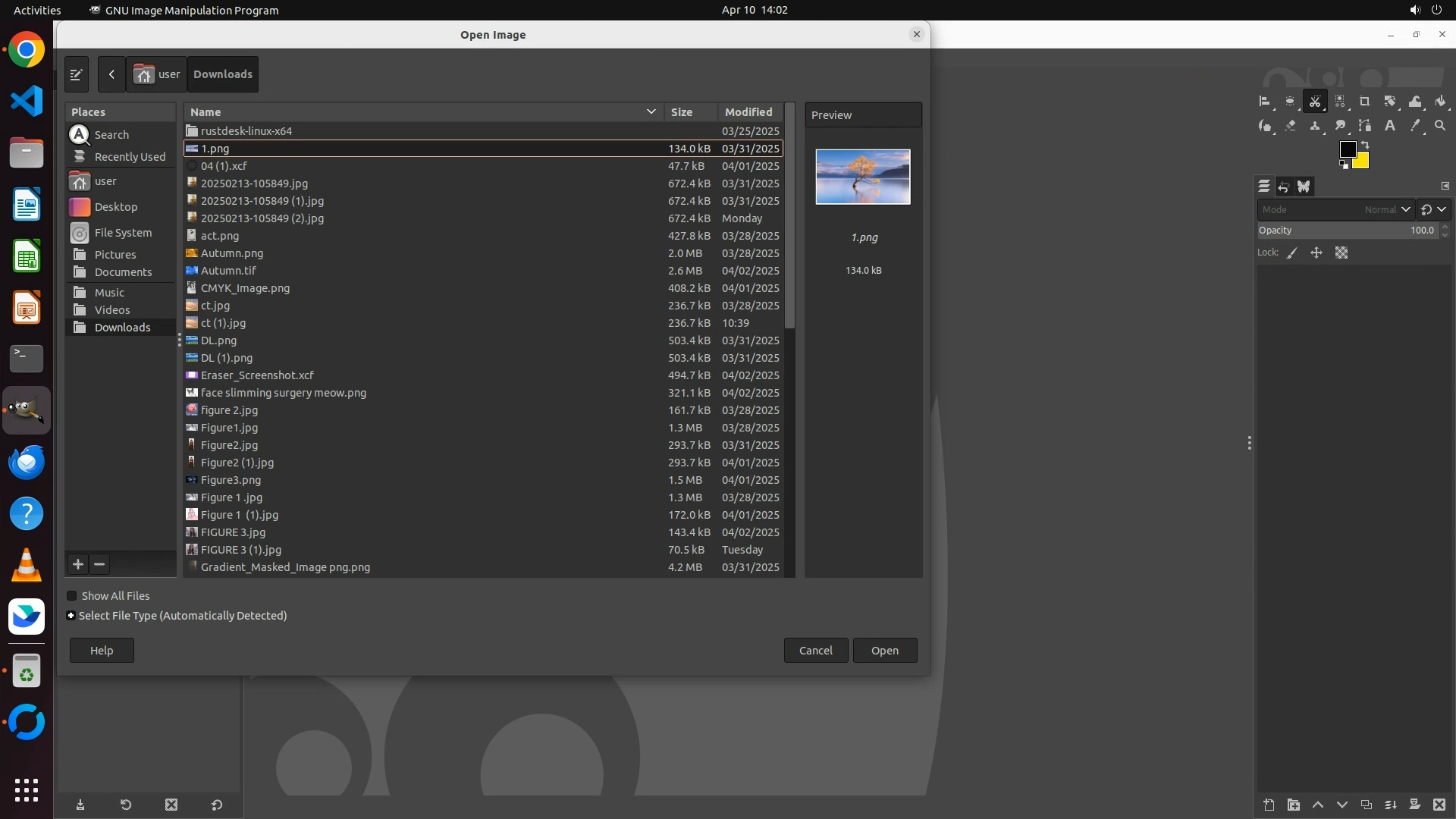Select Autumn.png in file list
Viewport: 1456px width, 819px height.
coord(232,253)
